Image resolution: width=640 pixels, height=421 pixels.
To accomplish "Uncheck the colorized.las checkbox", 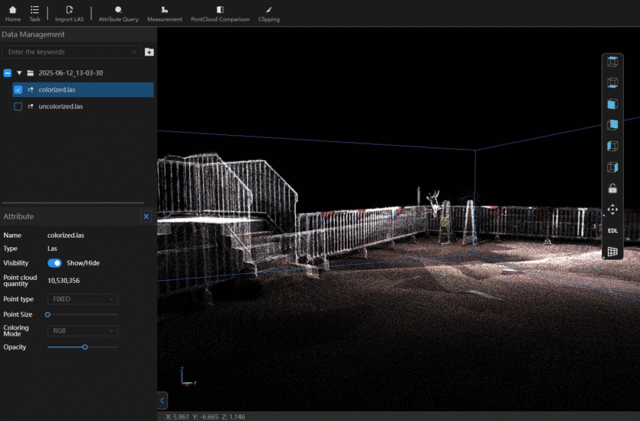I will [x=18, y=89].
